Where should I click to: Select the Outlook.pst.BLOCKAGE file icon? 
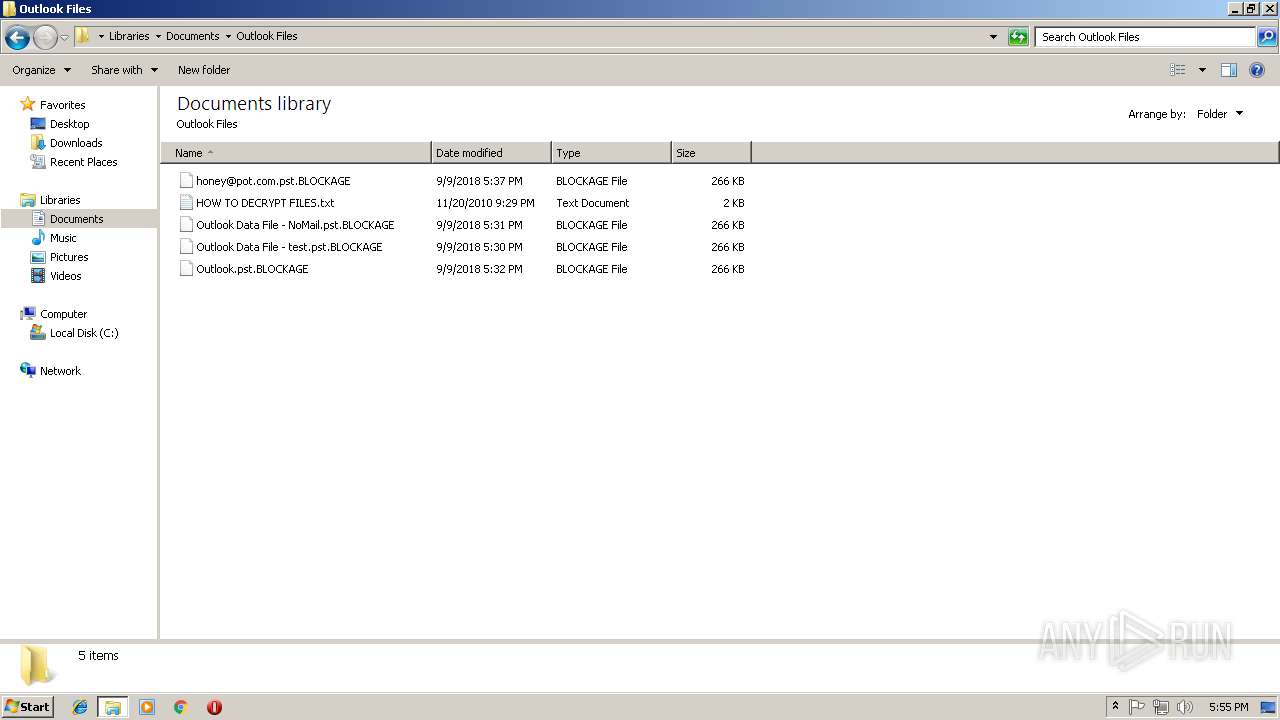coord(186,269)
